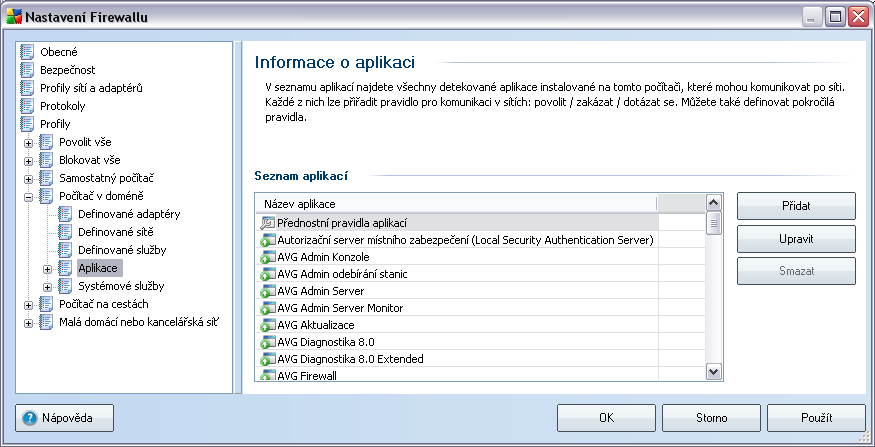Click the empty second column header
The height and width of the screenshot is (447, 875).
(x=682, y=204)
